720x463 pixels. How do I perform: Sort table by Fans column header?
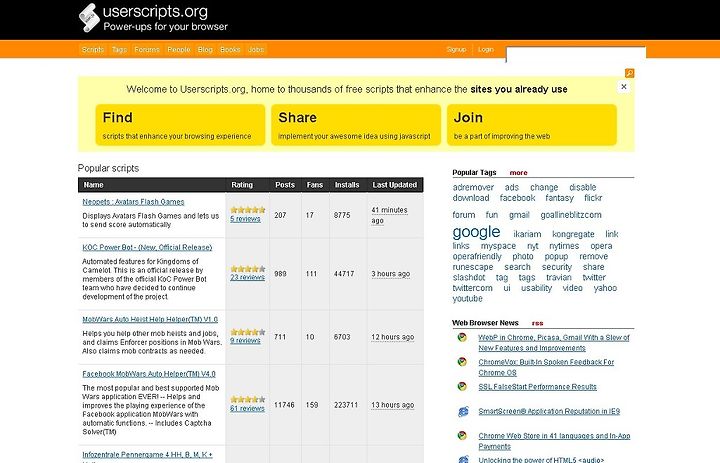315,185
